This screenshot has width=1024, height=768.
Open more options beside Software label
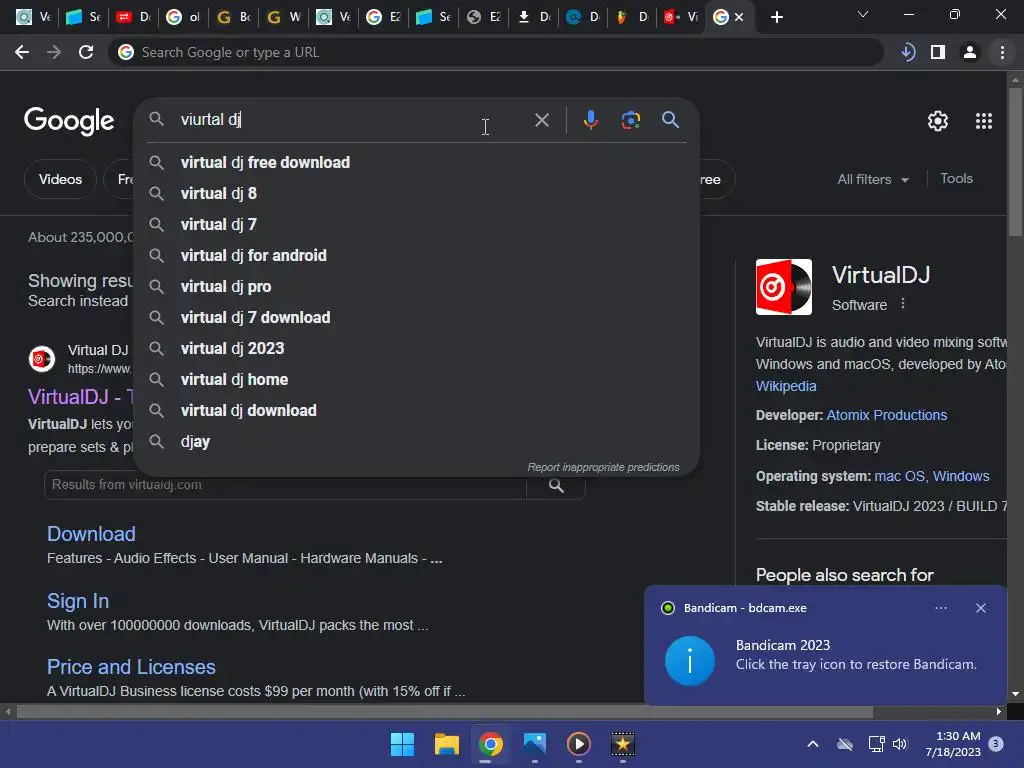(903, 304)
